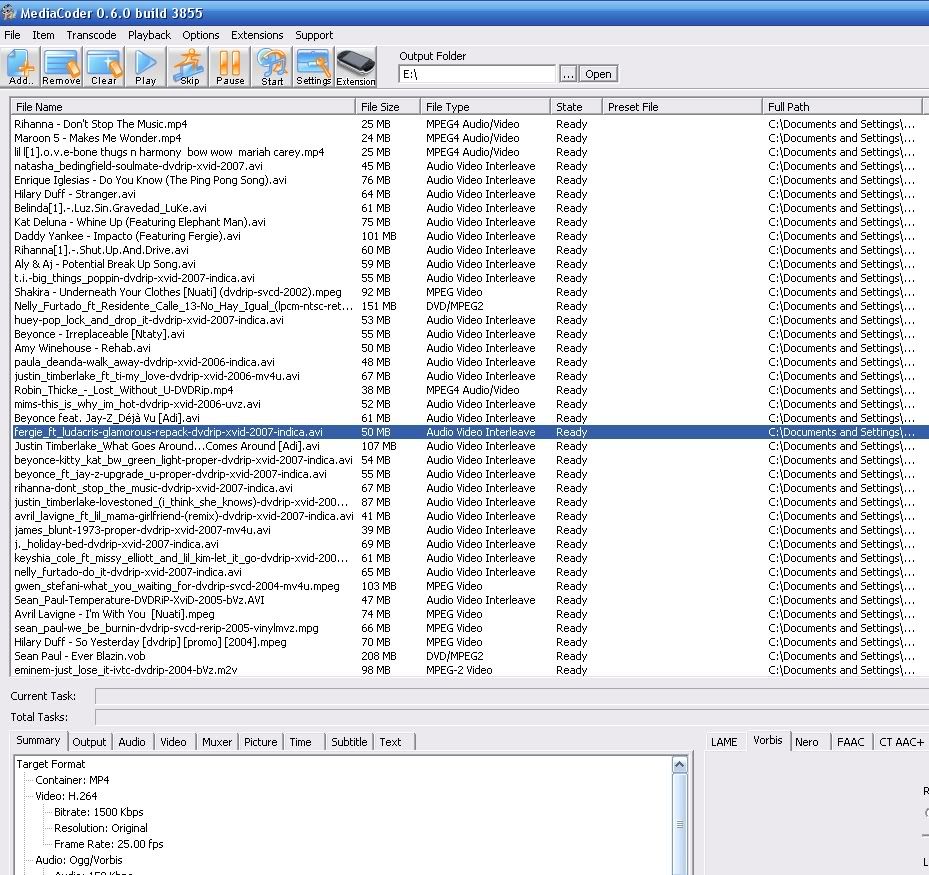This screenshot has height=875, width=929.
Task: Select the highlighted fergie_ft_ludacris-glamorous file
Action: pyautogui.click(x=468, y=432)
